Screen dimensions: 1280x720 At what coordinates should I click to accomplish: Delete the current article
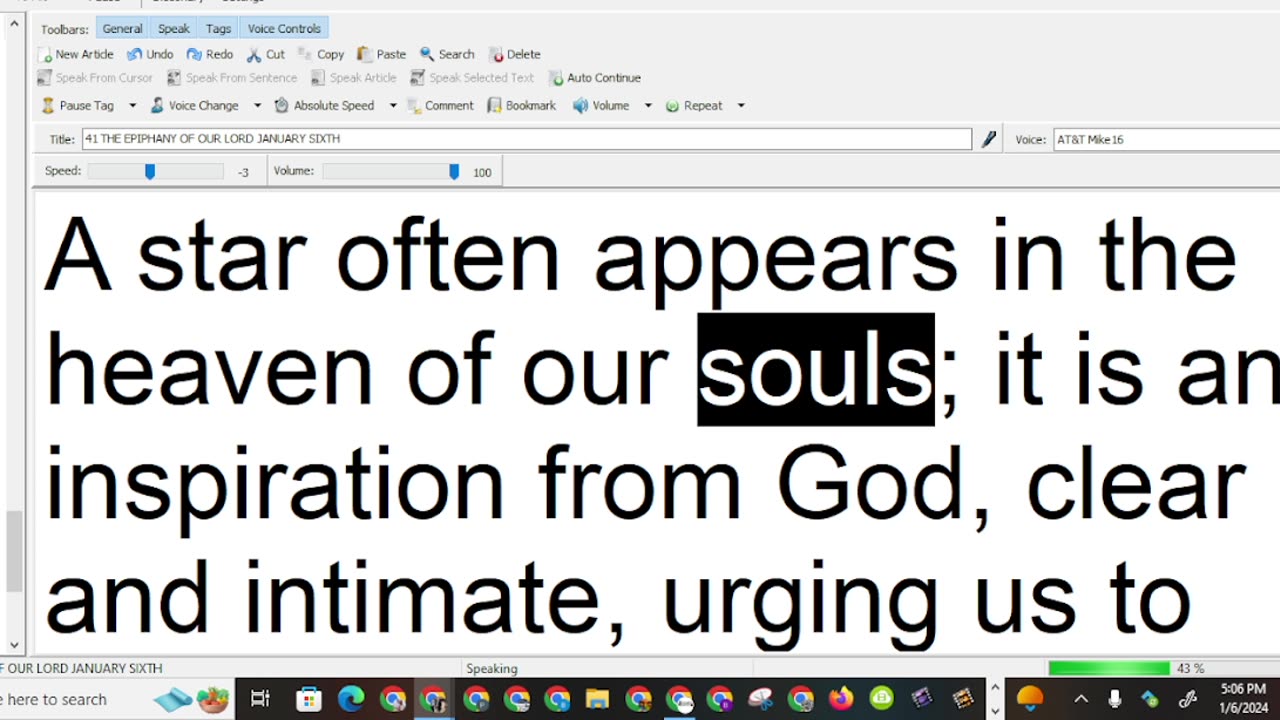point(515,54)
